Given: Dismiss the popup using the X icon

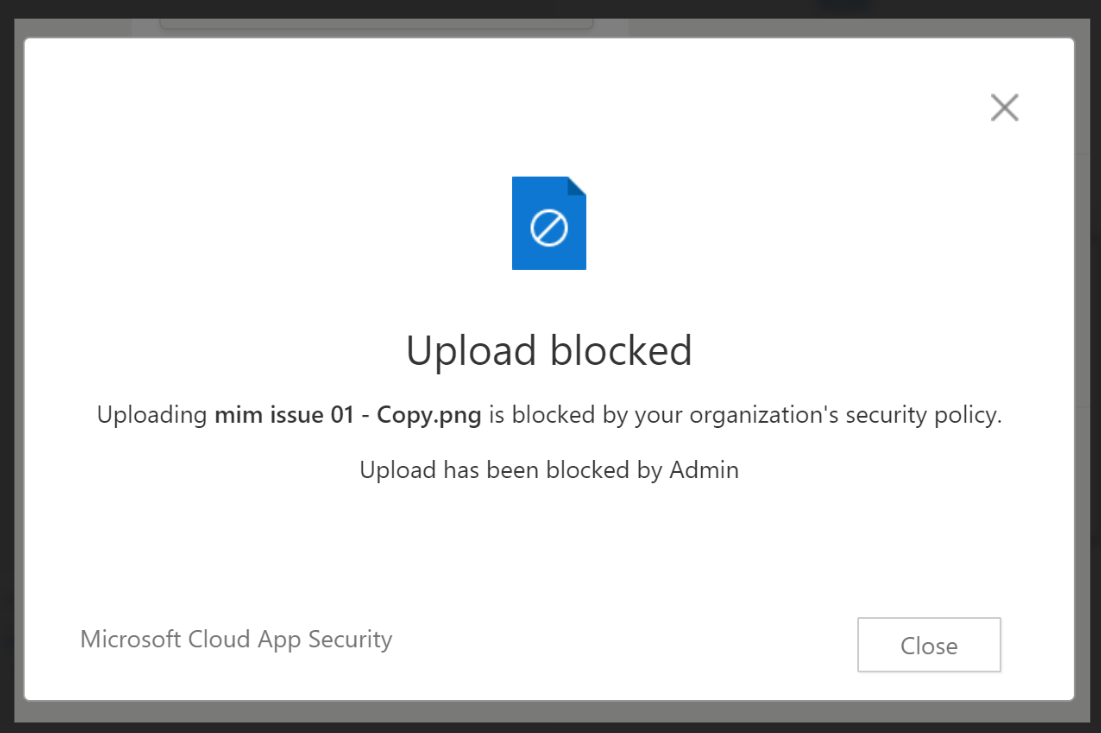Looking at the screenshot, I should coord(1004,107).
